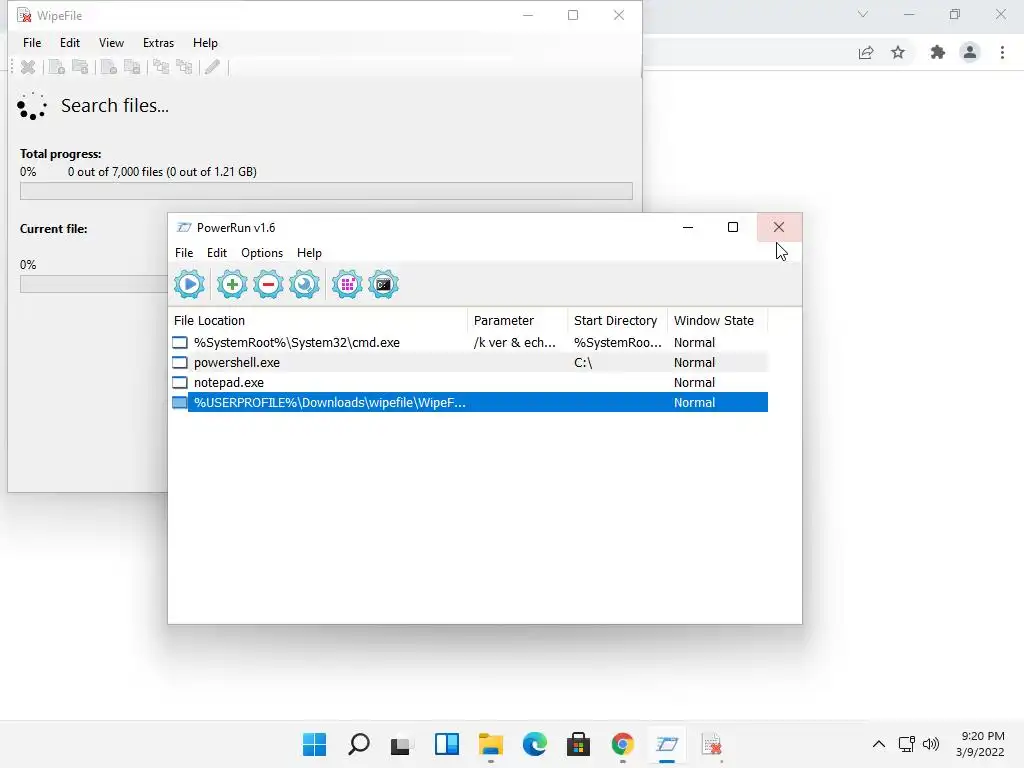The height and width of the screenshot is (768, 1024).
Task: Click the network icon in the system tray
Action: point(906,744)
